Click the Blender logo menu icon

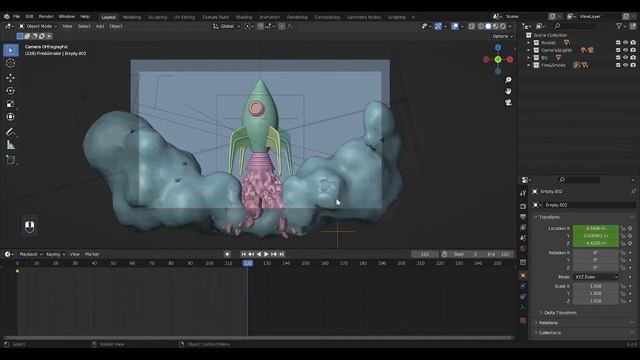click(x=7, y=17)
